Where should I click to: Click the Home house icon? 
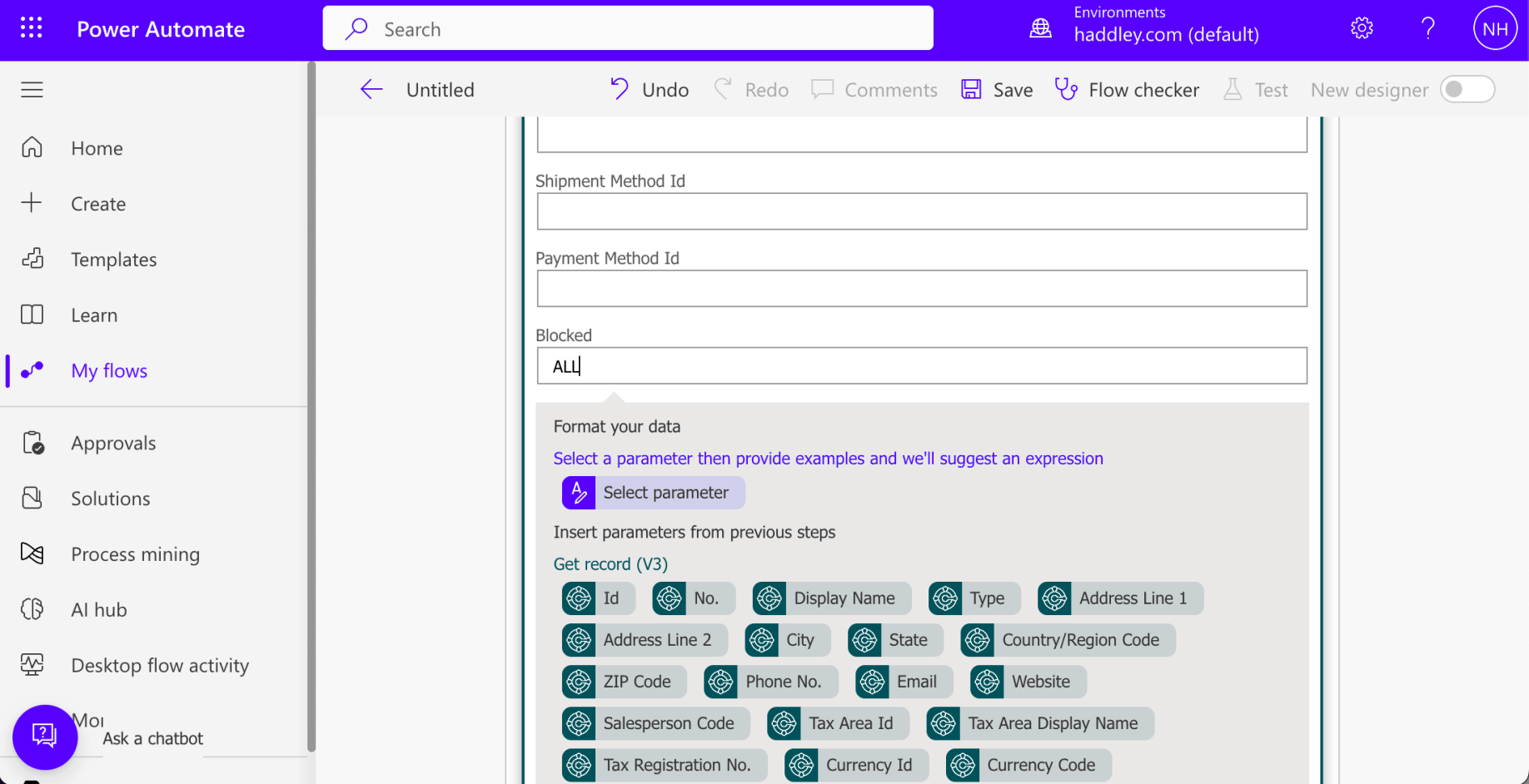click(32, 147)
